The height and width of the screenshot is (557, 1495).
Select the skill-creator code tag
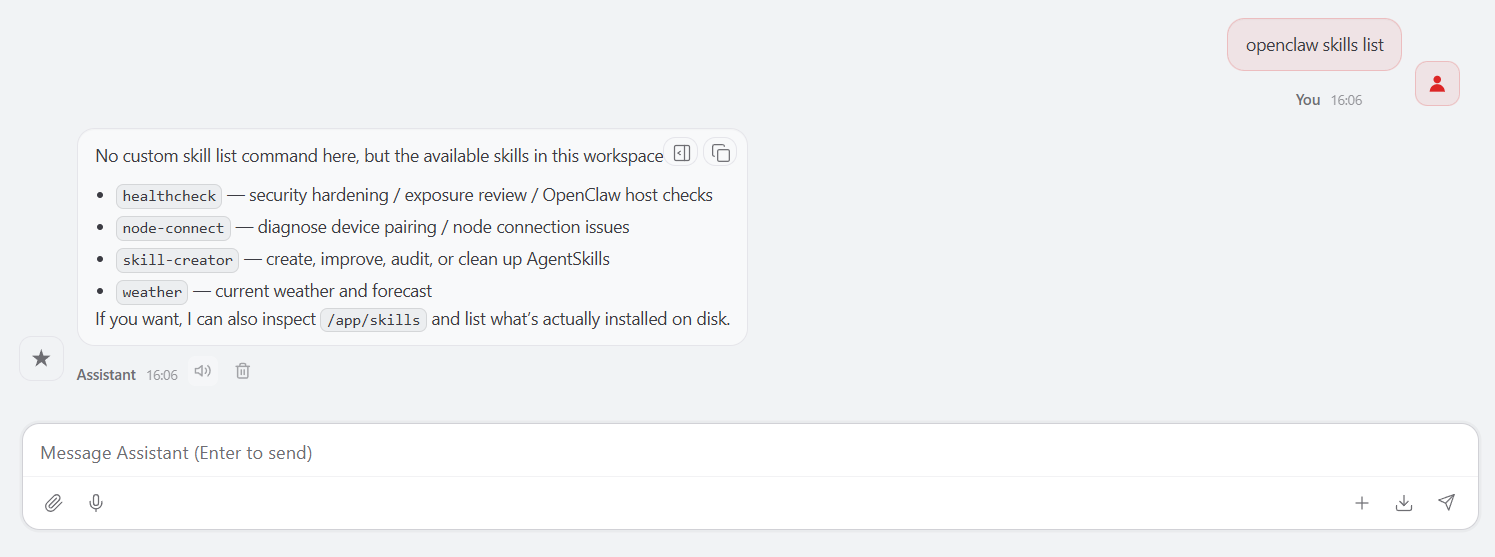point(177,260)
